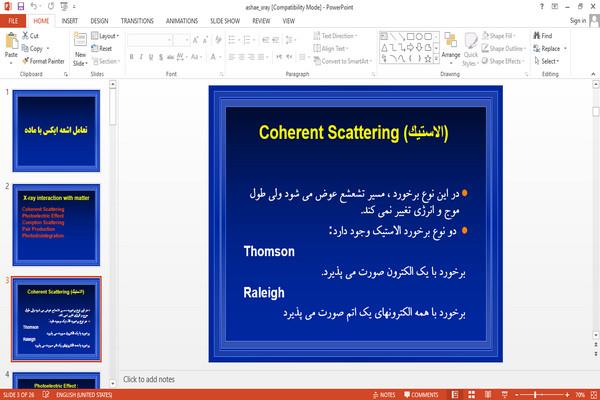Image resolution: width=600 pixels, height=400 pixels.
Task: Click Convert to SmartArt button
Action: [x=342, y=61]
